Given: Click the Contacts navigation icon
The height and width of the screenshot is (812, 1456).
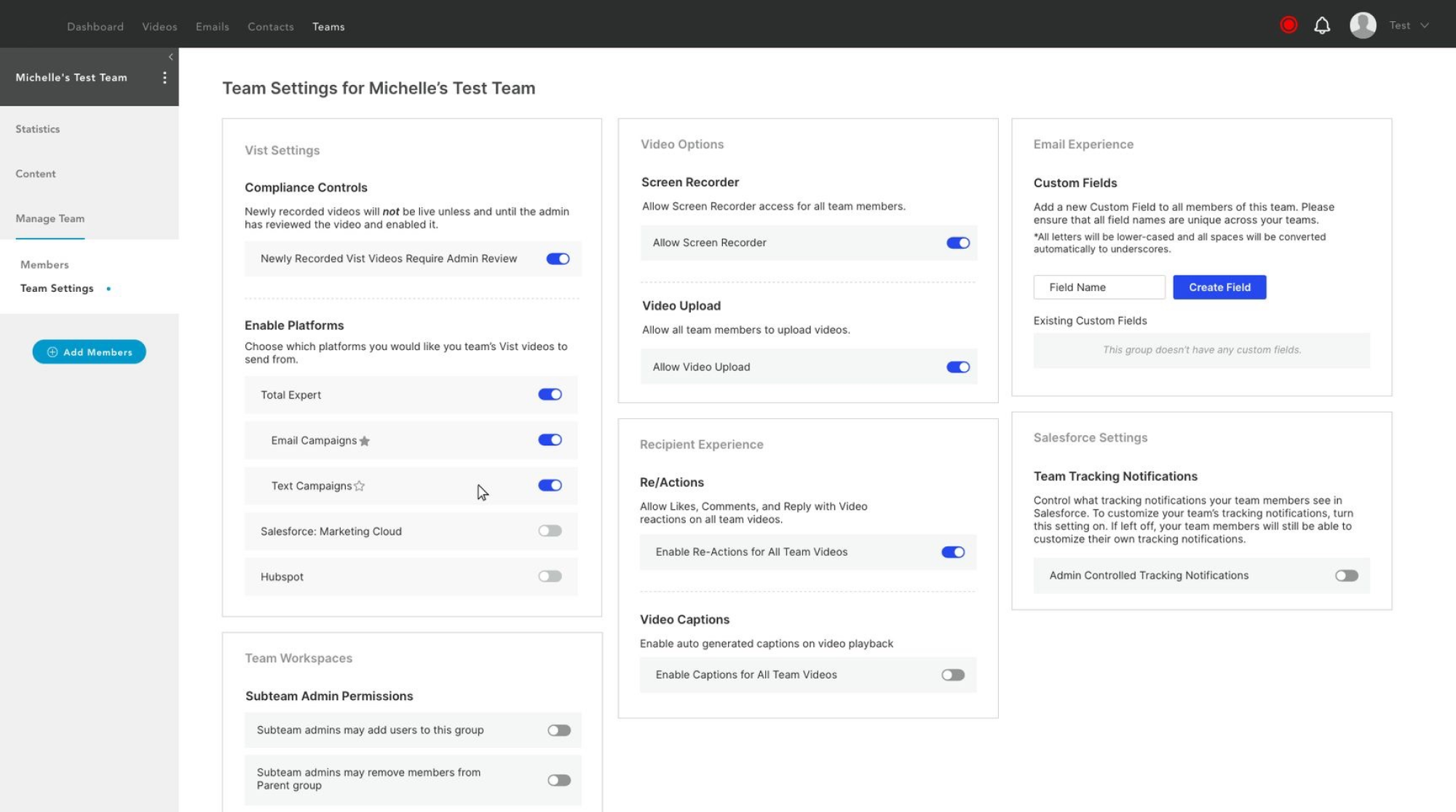Looking at the screenshot, I should (270, 25).
